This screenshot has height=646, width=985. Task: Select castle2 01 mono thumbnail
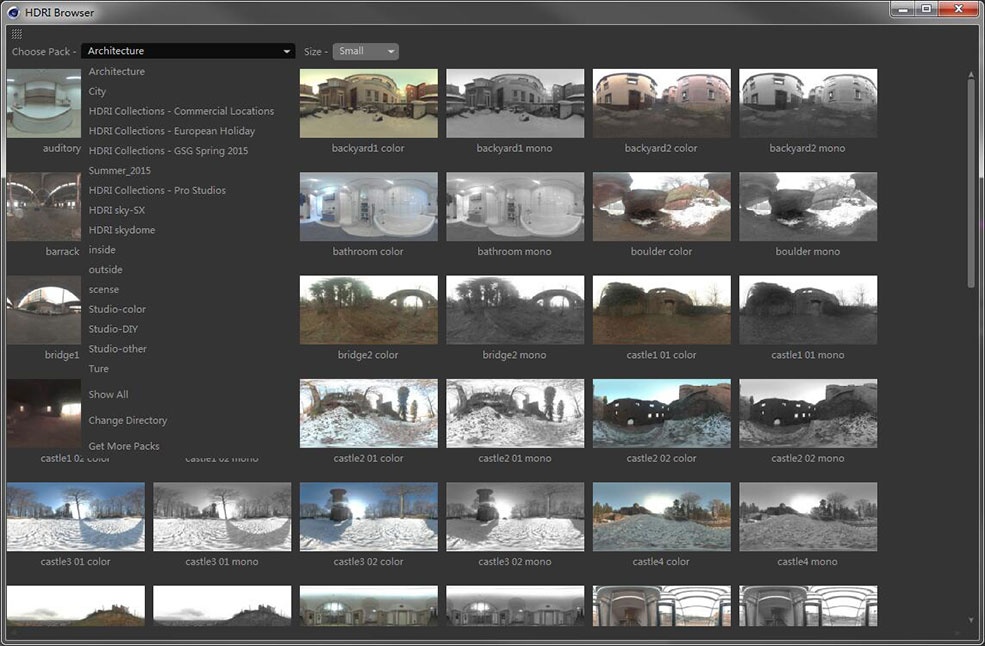tap(515, 413)
